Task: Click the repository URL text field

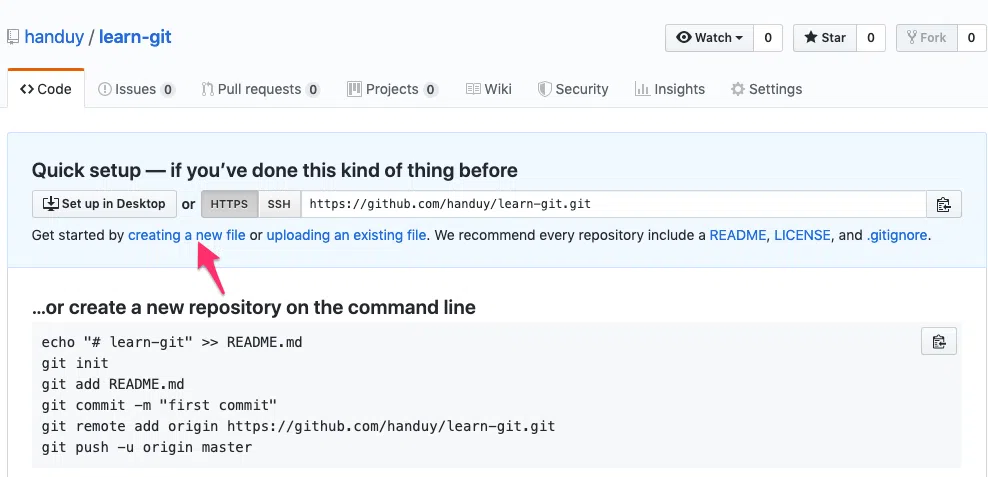Action: [x=613, y=204]
